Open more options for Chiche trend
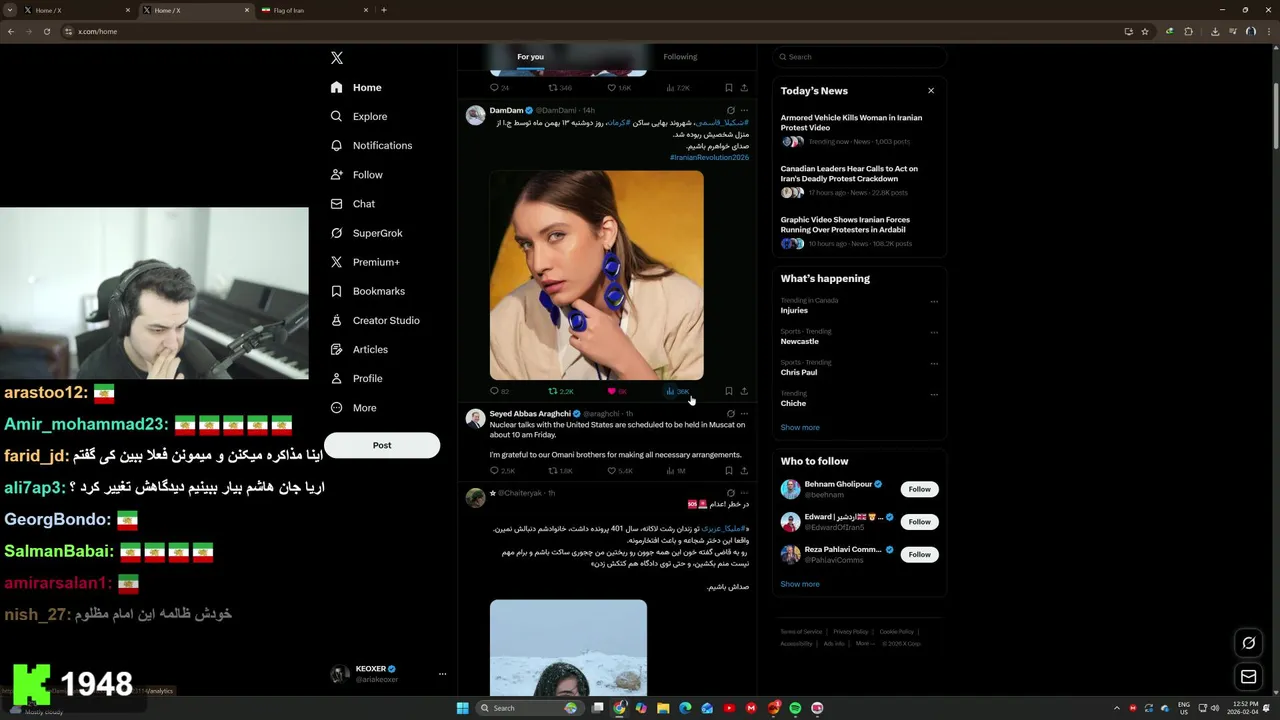Screen dimensions: 1280x720 tap(934, 394)
